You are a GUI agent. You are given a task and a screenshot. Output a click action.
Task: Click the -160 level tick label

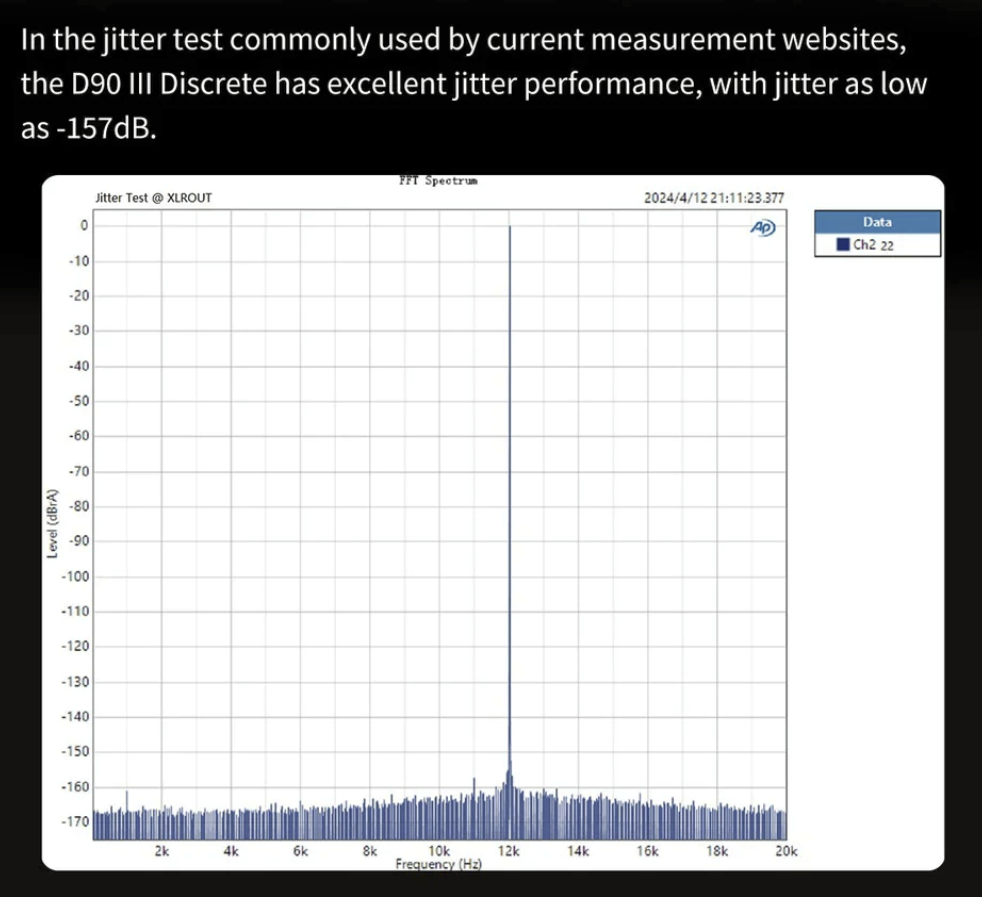click(x=76, y=787)
